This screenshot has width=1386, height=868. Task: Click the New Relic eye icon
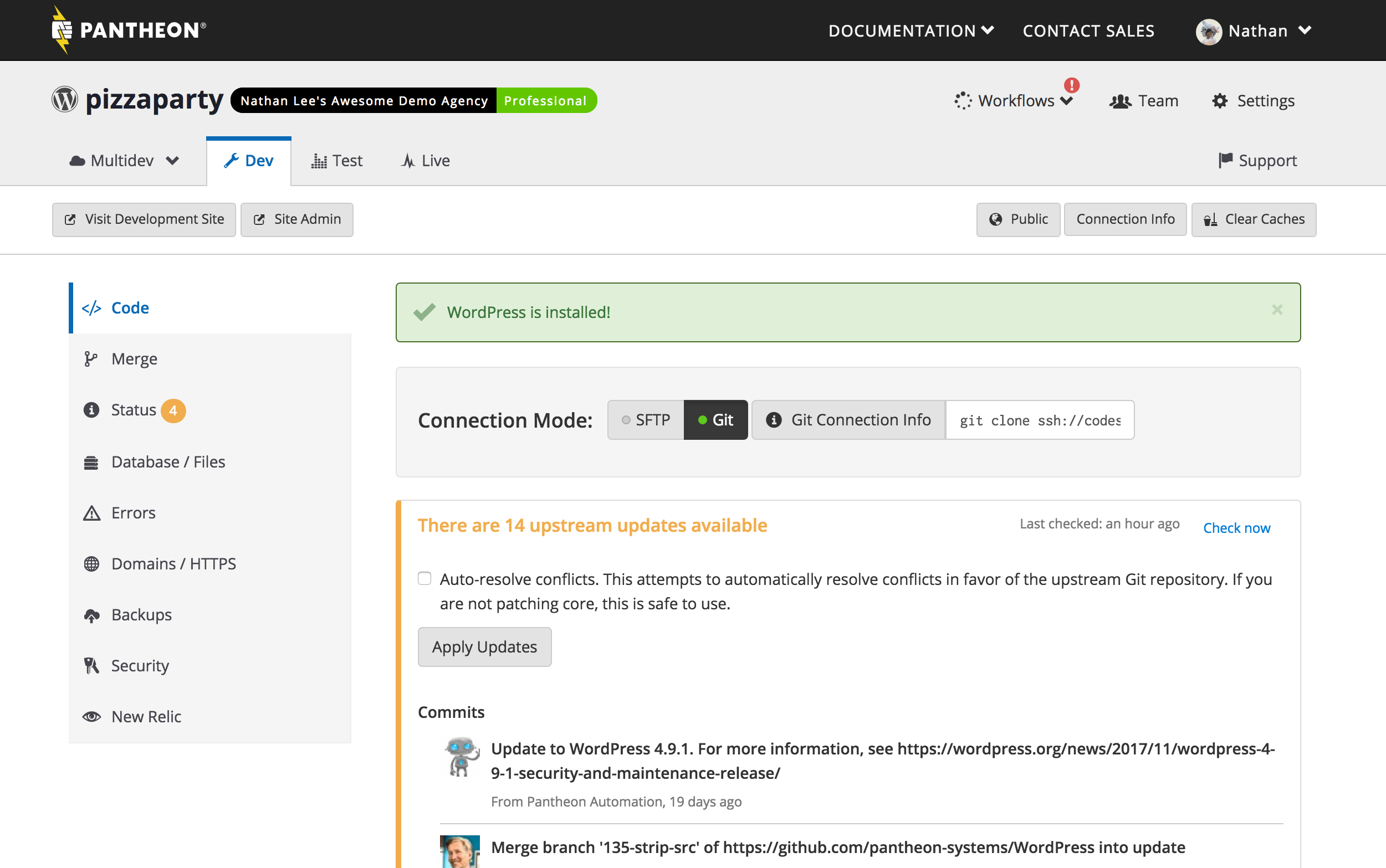click(91, 716)
